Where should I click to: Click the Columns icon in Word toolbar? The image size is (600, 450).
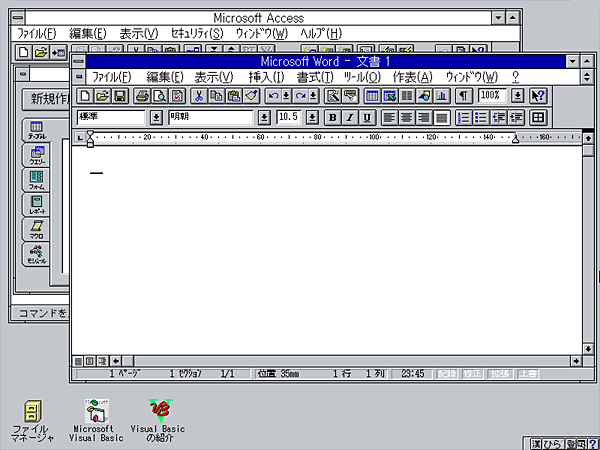point(407,96)
